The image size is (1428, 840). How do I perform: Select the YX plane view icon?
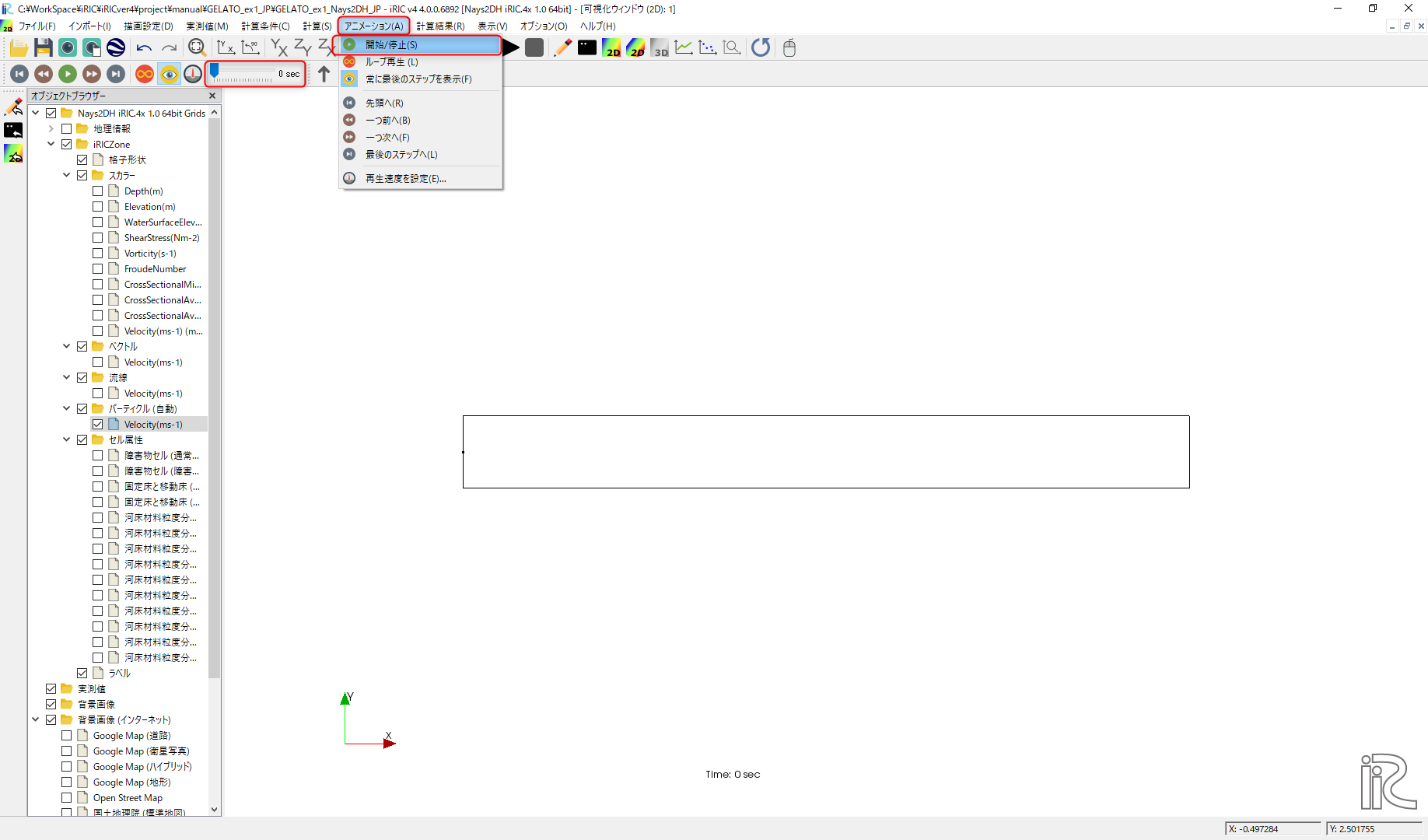[278, 48]
